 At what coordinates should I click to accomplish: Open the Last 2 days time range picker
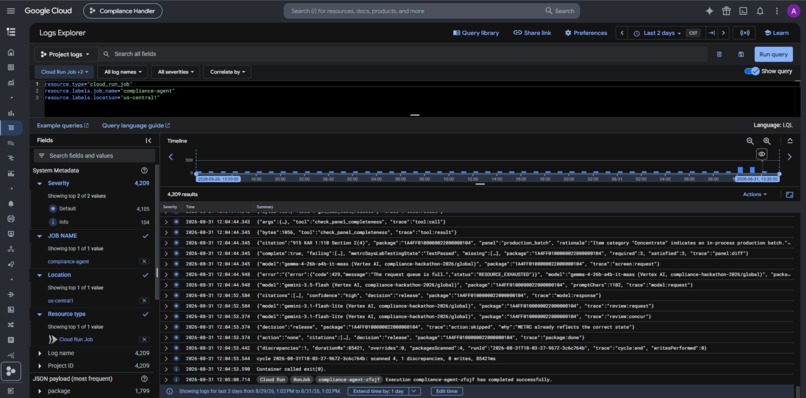657,33
